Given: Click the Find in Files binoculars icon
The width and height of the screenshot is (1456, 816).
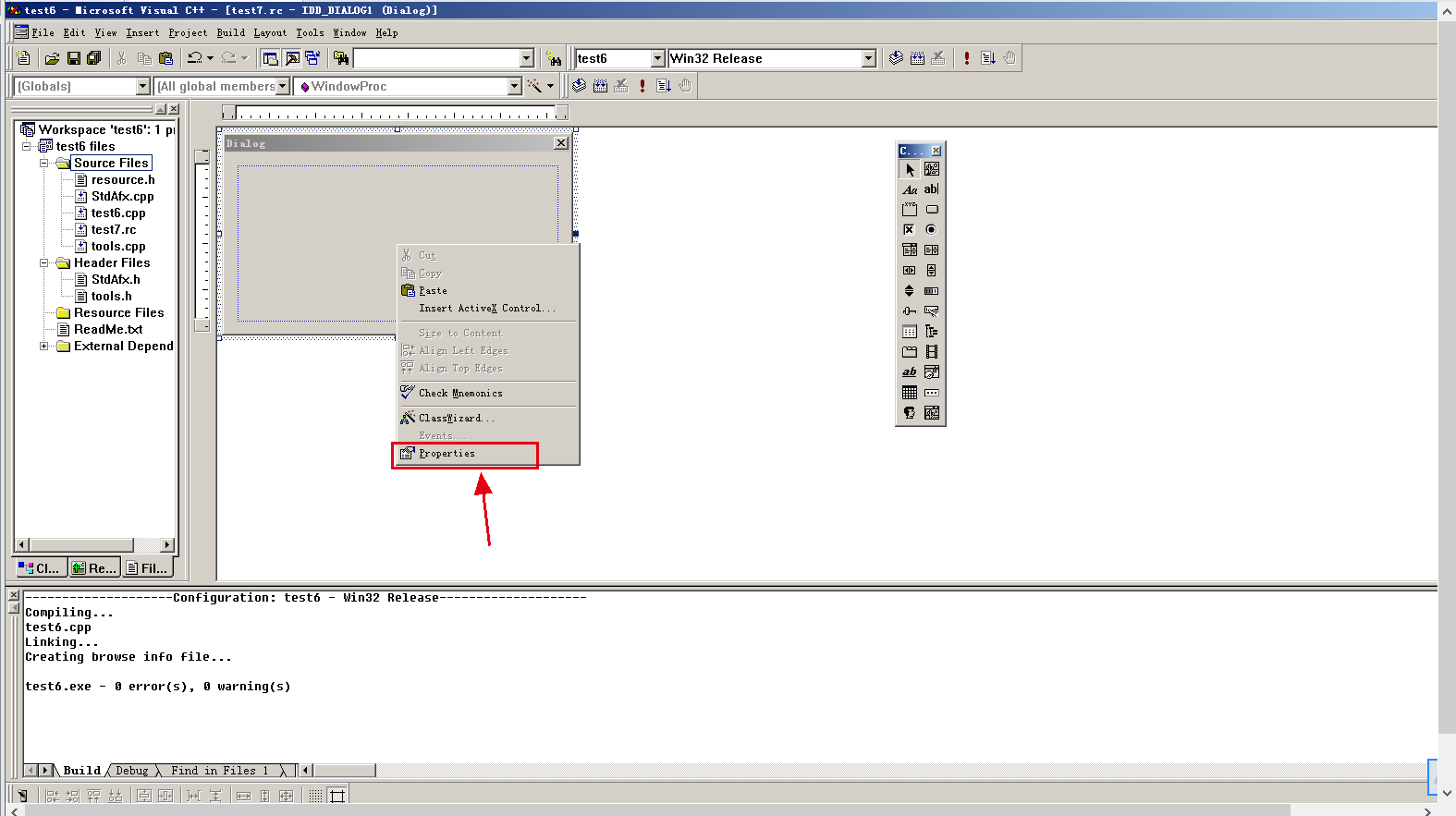Looking at the screenshot, I should coord(341,58).
